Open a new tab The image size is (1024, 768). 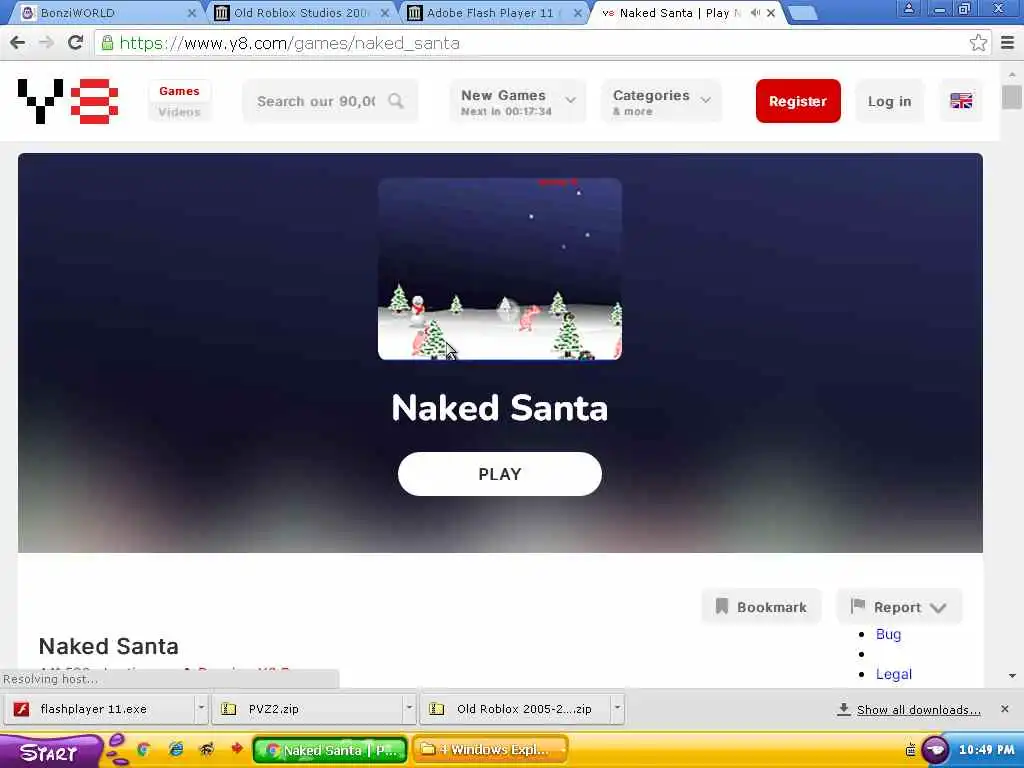803,13
